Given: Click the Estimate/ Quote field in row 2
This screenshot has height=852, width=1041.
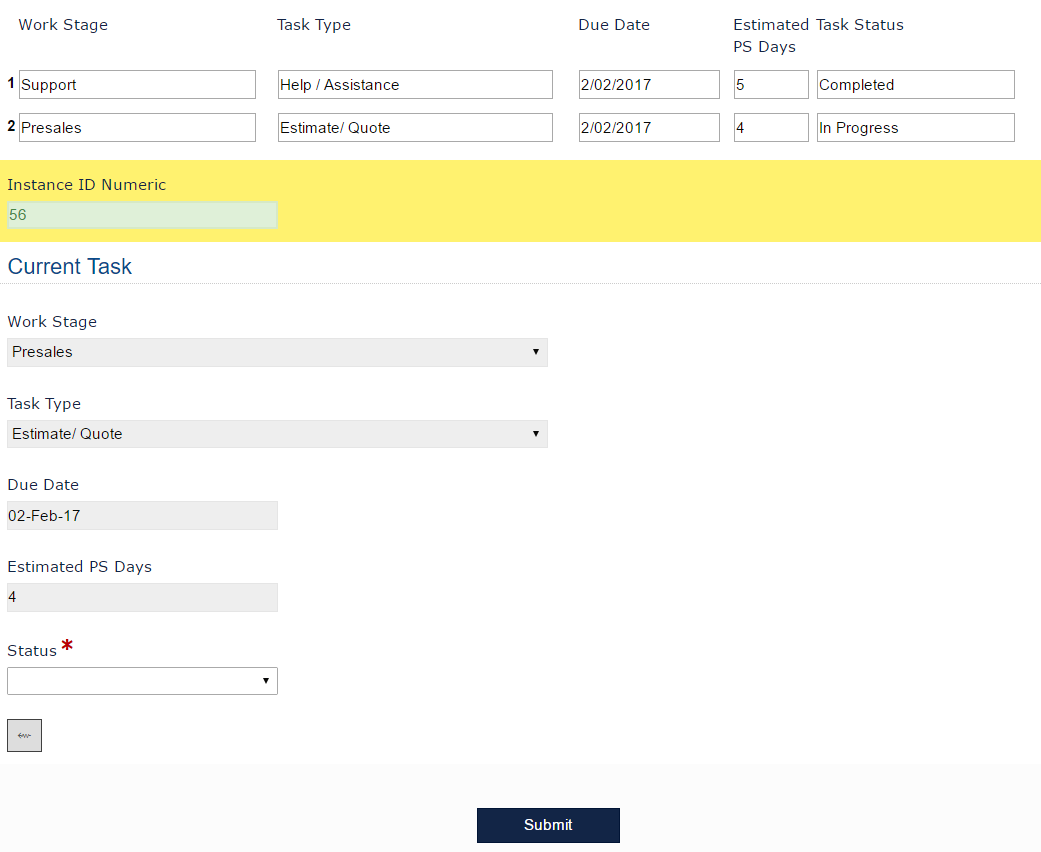Looking at the screenshot, I should [x=415, y=128].
